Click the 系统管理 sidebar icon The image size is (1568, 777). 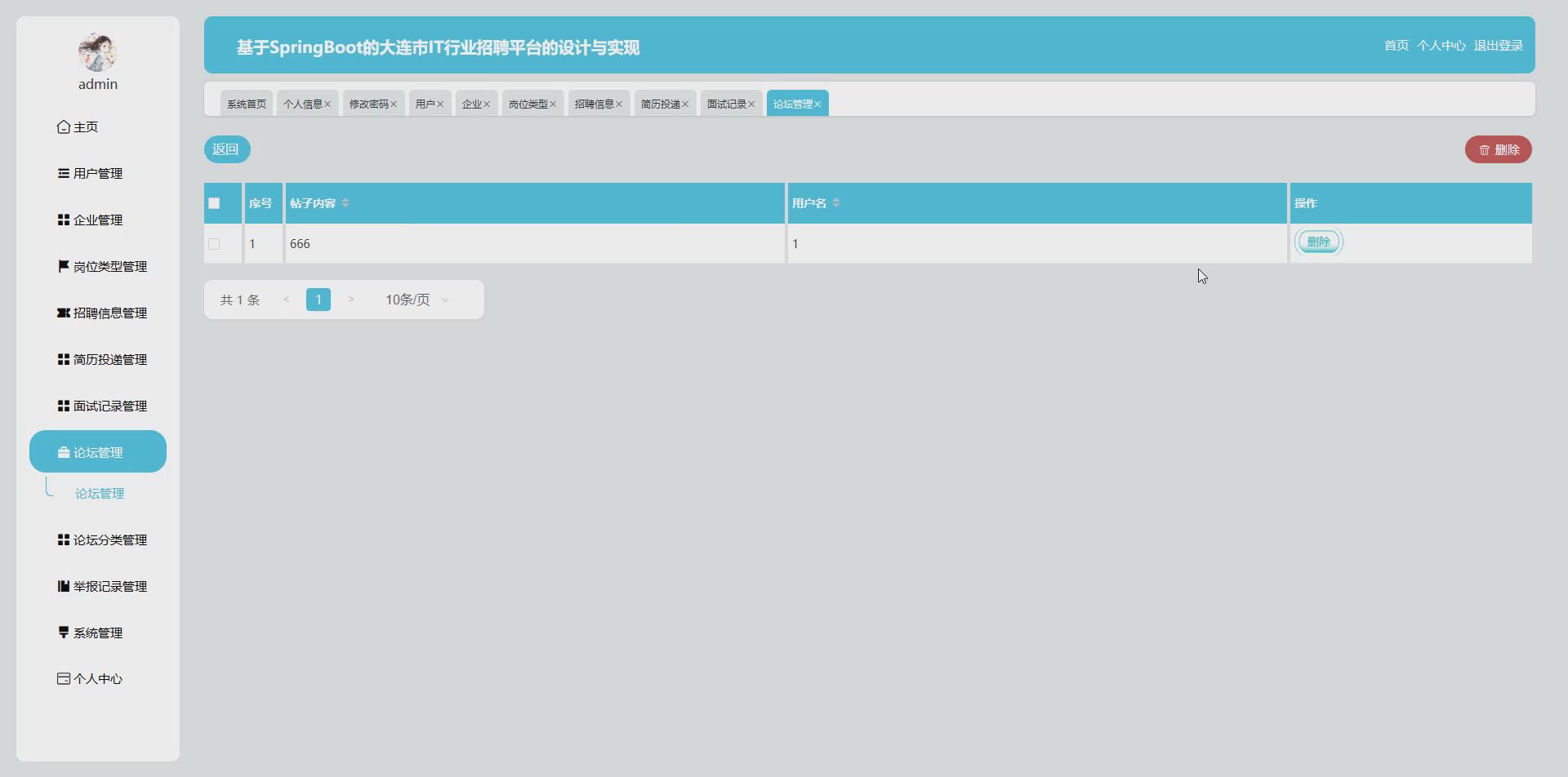point(63,633)
